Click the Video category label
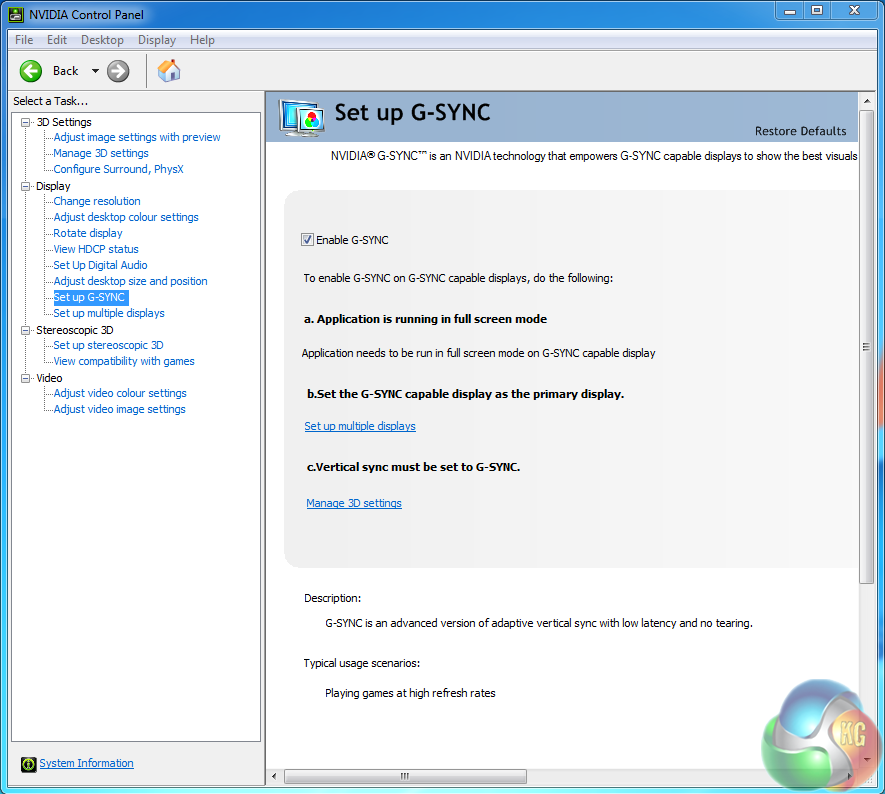885x794 pixels. (x=49, y=378)
